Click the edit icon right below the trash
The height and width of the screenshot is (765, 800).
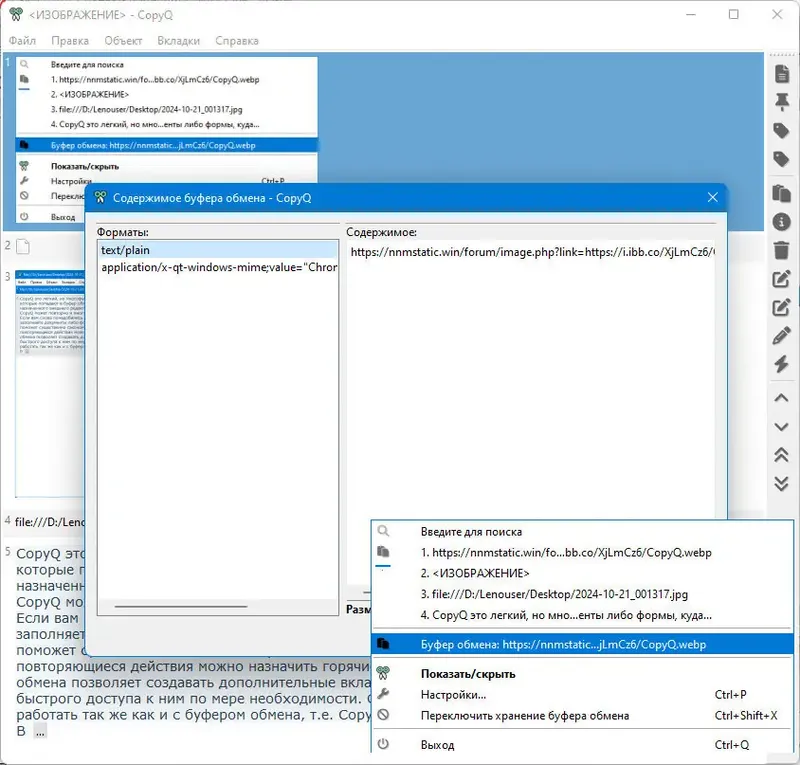pos(782,279)
